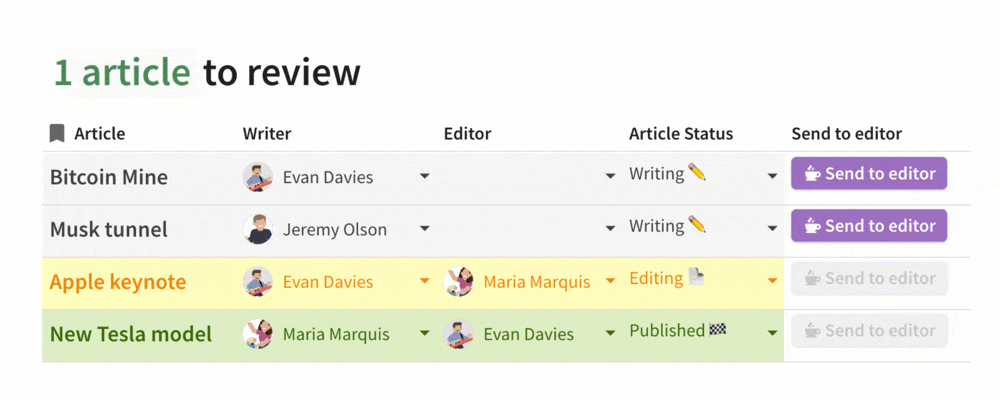1000x400 pixels.
Task: Click disabled Send to editor in Apple keynote row
Action: click(x=869, y=278)
